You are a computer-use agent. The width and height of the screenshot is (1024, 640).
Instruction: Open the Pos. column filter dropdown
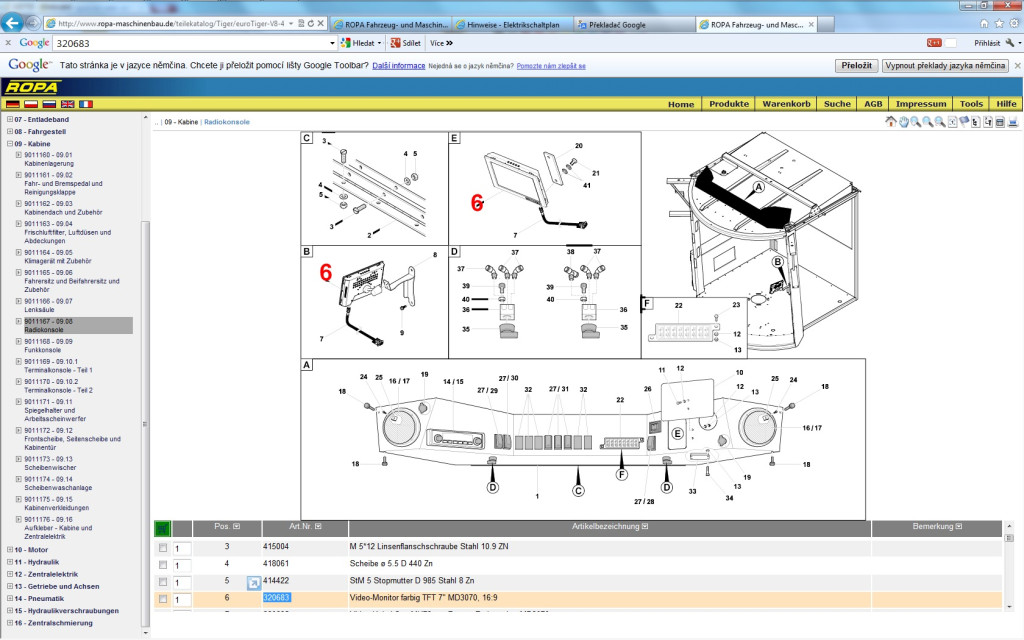(236, 526)
